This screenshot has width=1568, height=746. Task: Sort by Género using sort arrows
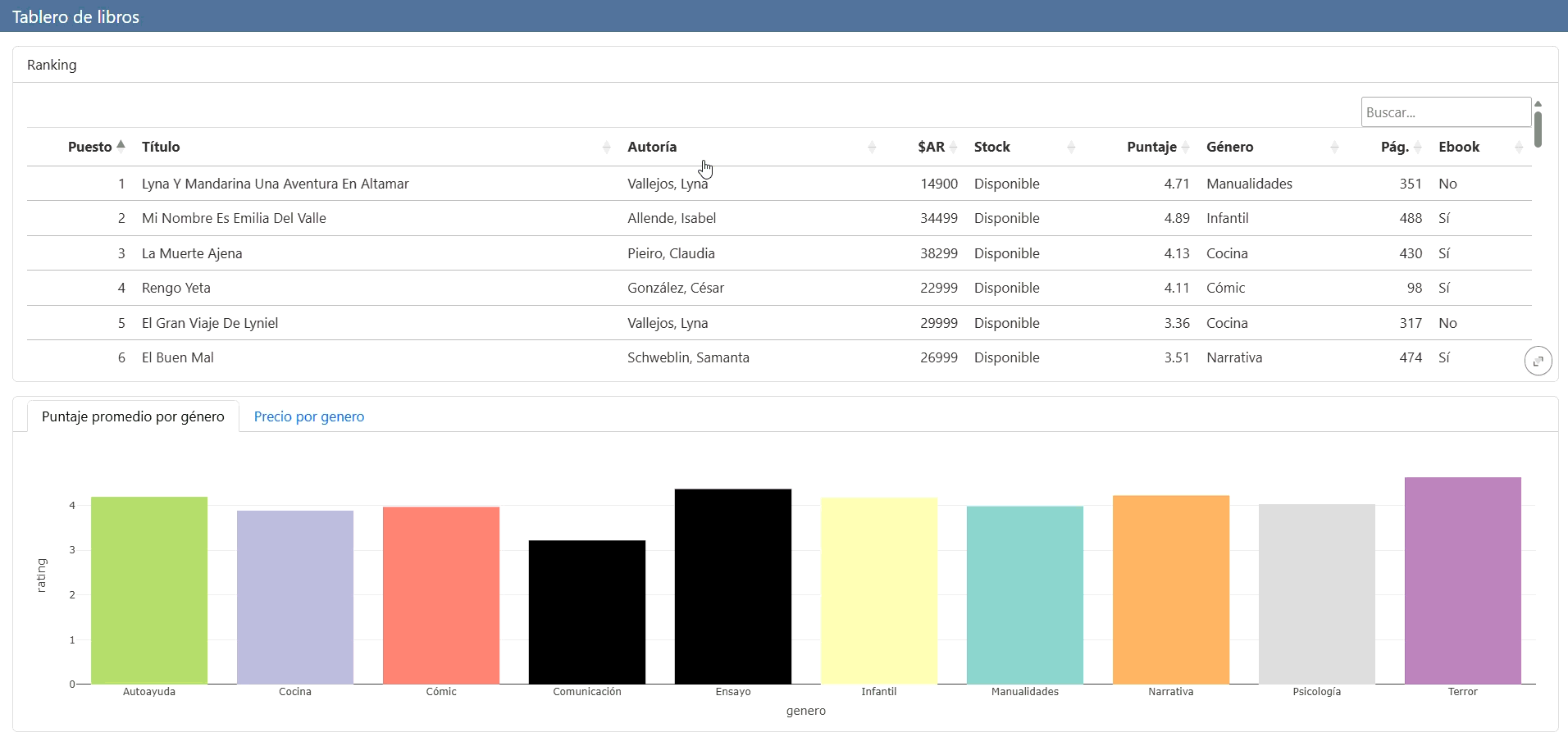pyautogui.click(x=1334, y=147)
